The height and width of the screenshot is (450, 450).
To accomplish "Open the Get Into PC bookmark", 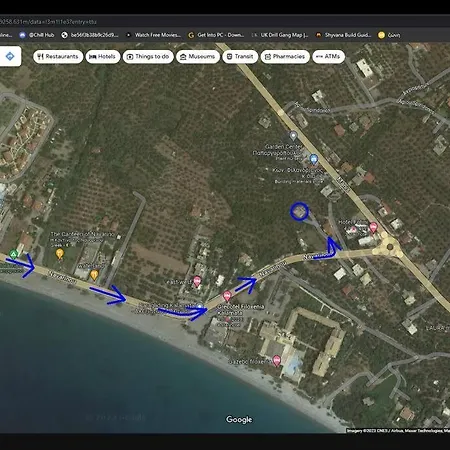I will point(216,35).
